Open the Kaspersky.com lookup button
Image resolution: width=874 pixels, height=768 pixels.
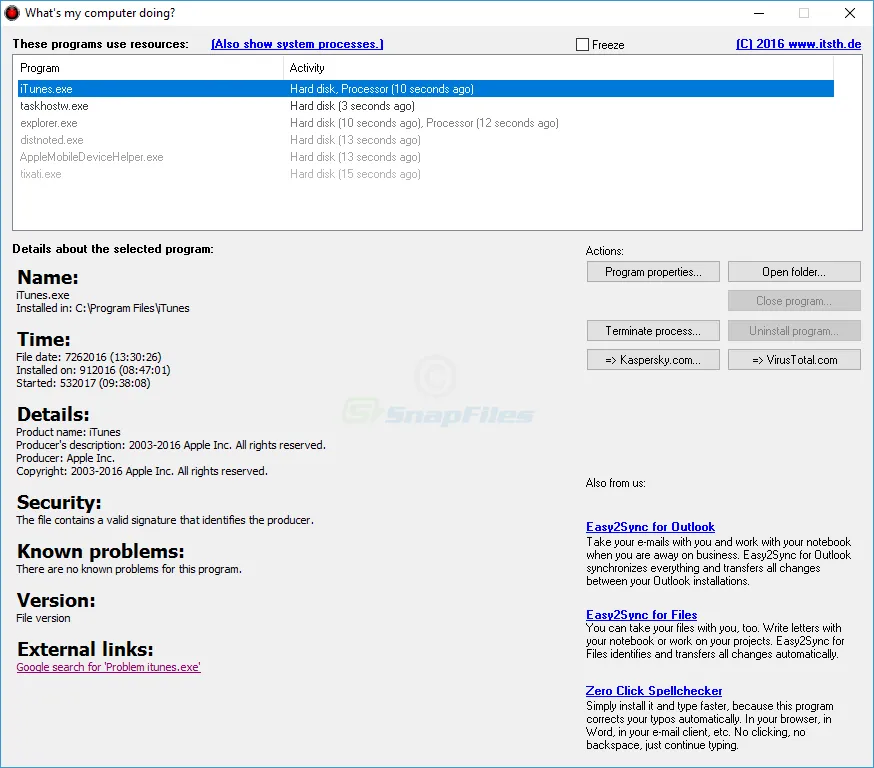653,360
